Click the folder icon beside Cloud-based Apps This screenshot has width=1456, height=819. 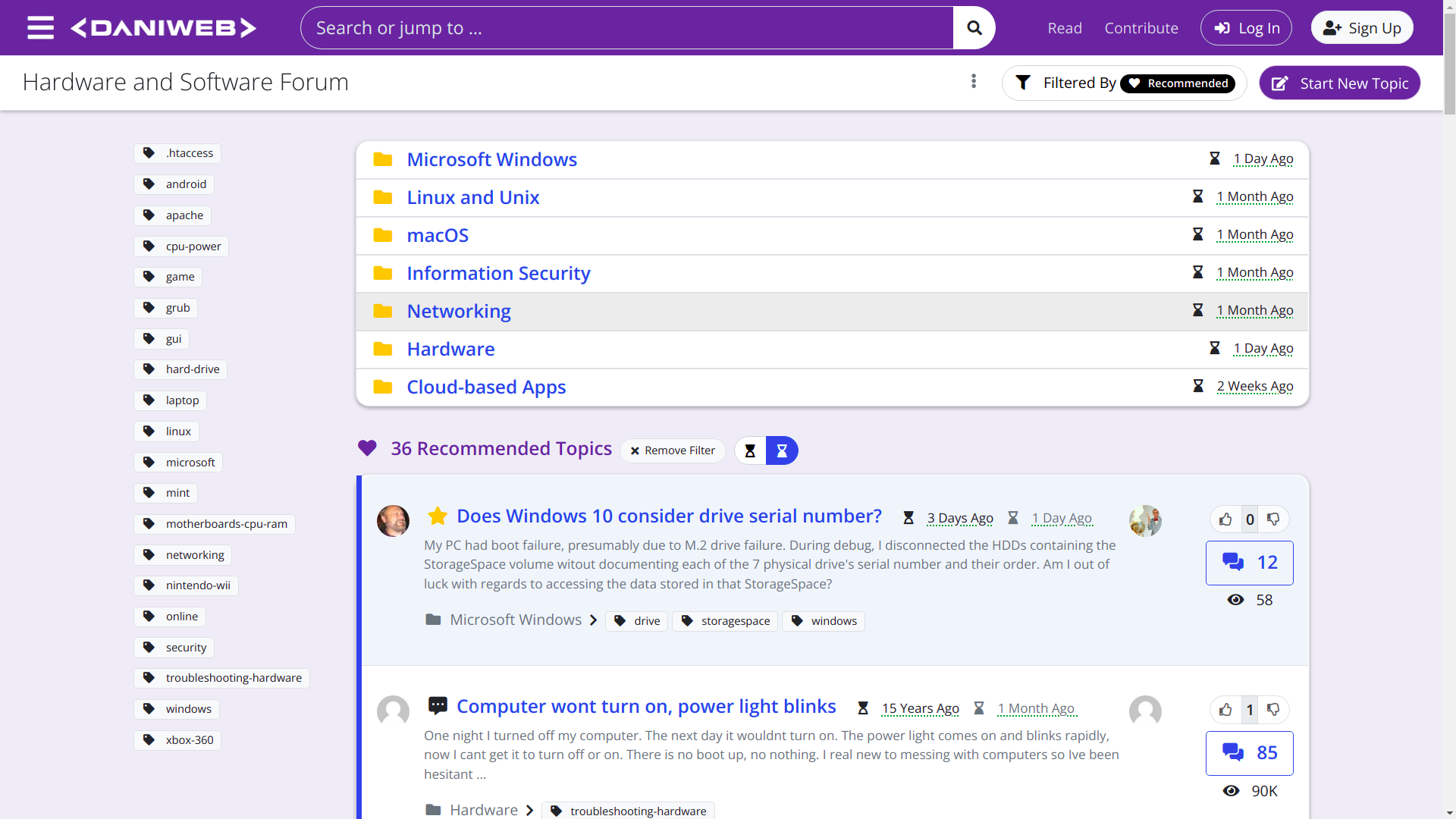point(383,387)
